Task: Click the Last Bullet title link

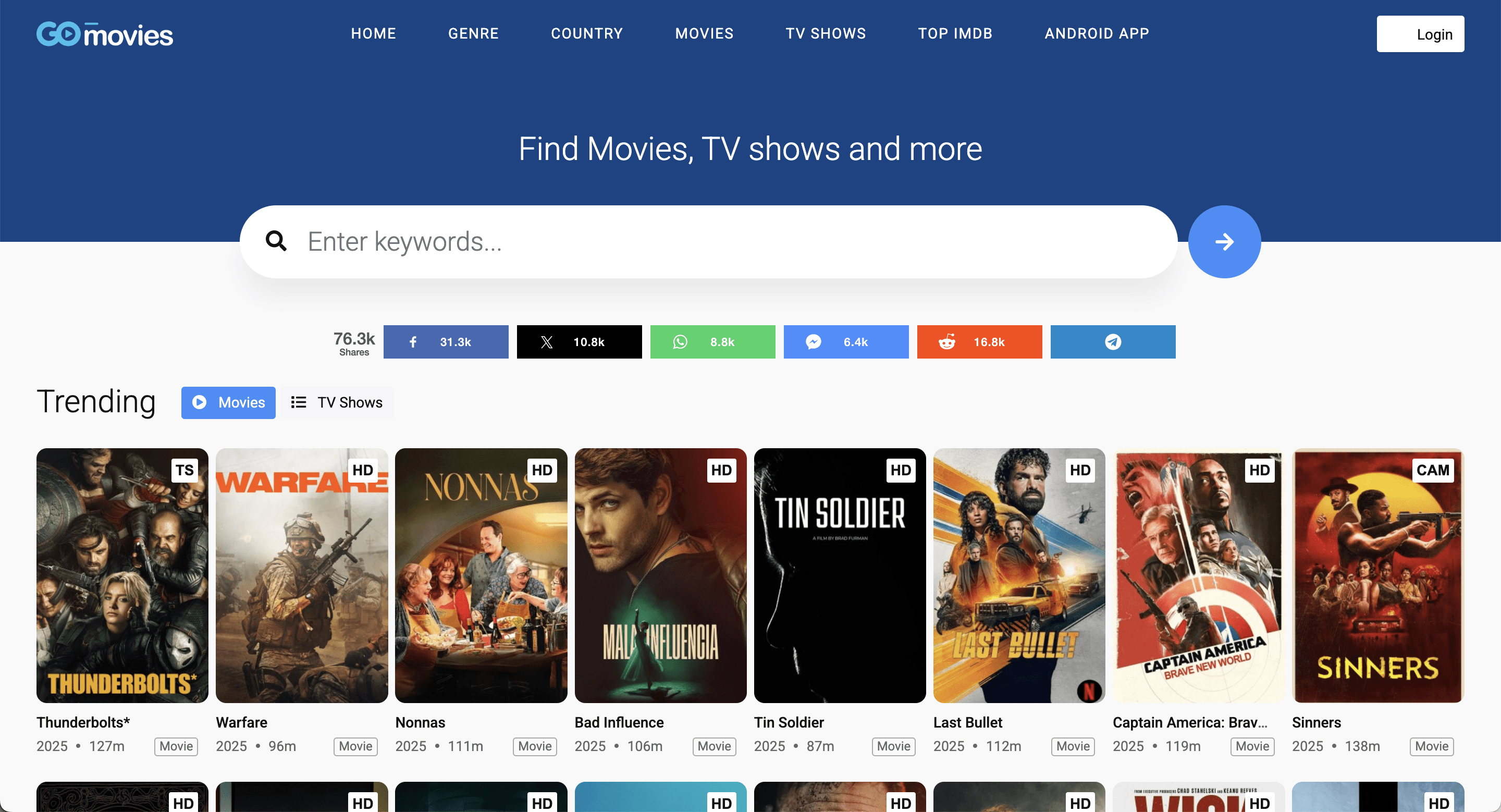Action: tap(968, 722)
